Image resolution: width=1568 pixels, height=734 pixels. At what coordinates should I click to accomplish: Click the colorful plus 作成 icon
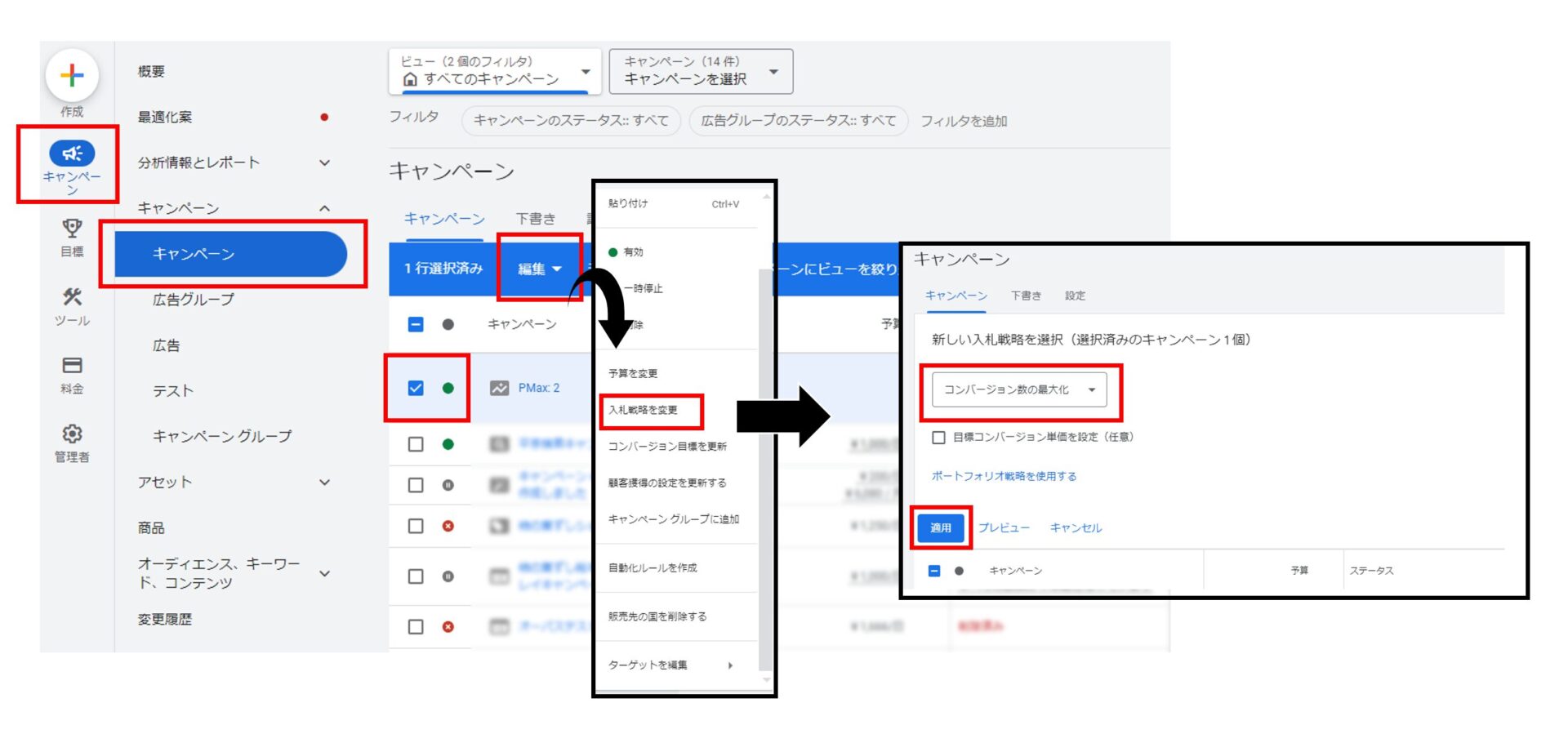(x=72, y=76)
